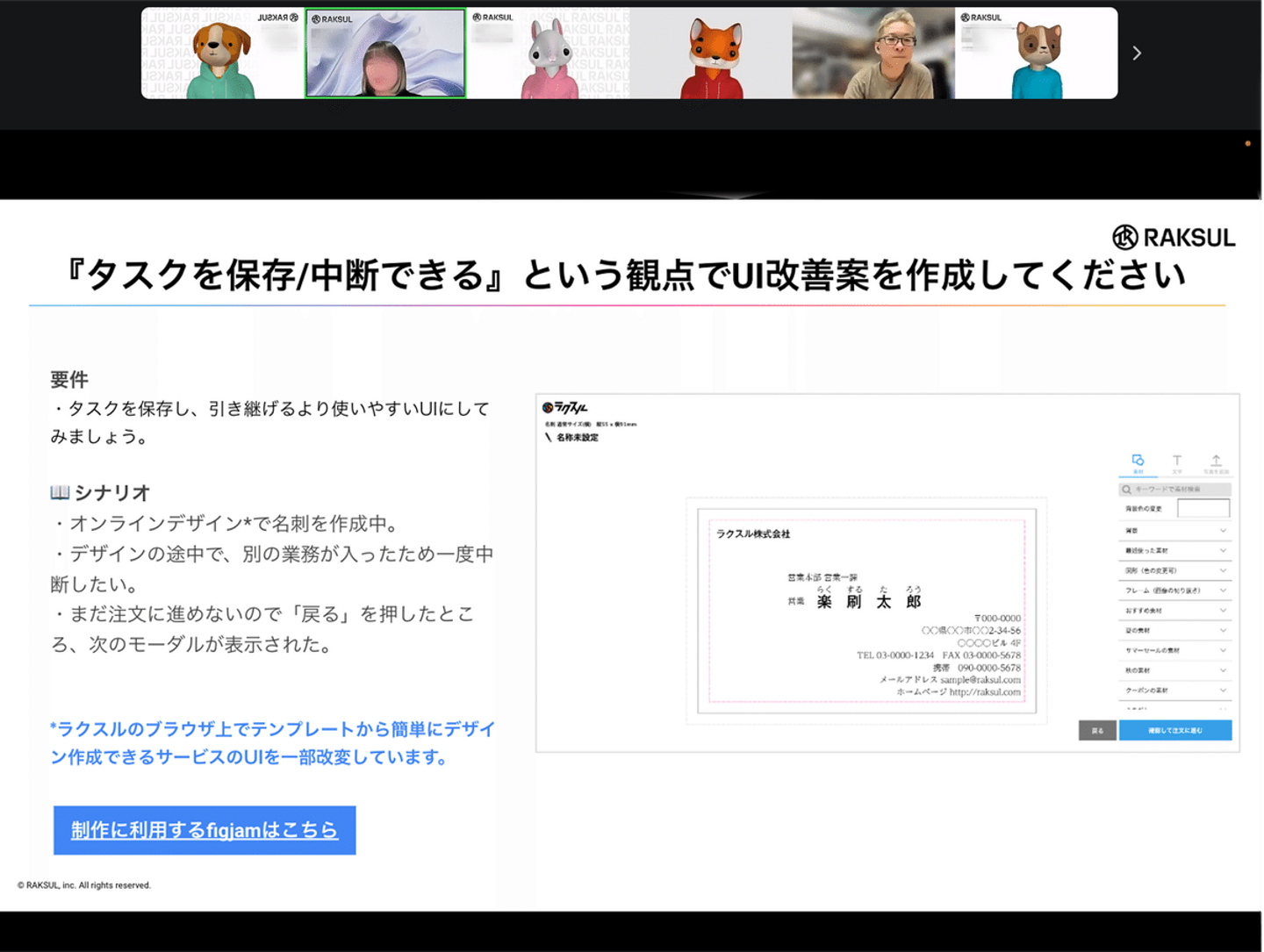Click the postal code 〒000-0000
The height and width of the screenshot is (952, 1264).
pyautogui.click(x=997, y=618)
